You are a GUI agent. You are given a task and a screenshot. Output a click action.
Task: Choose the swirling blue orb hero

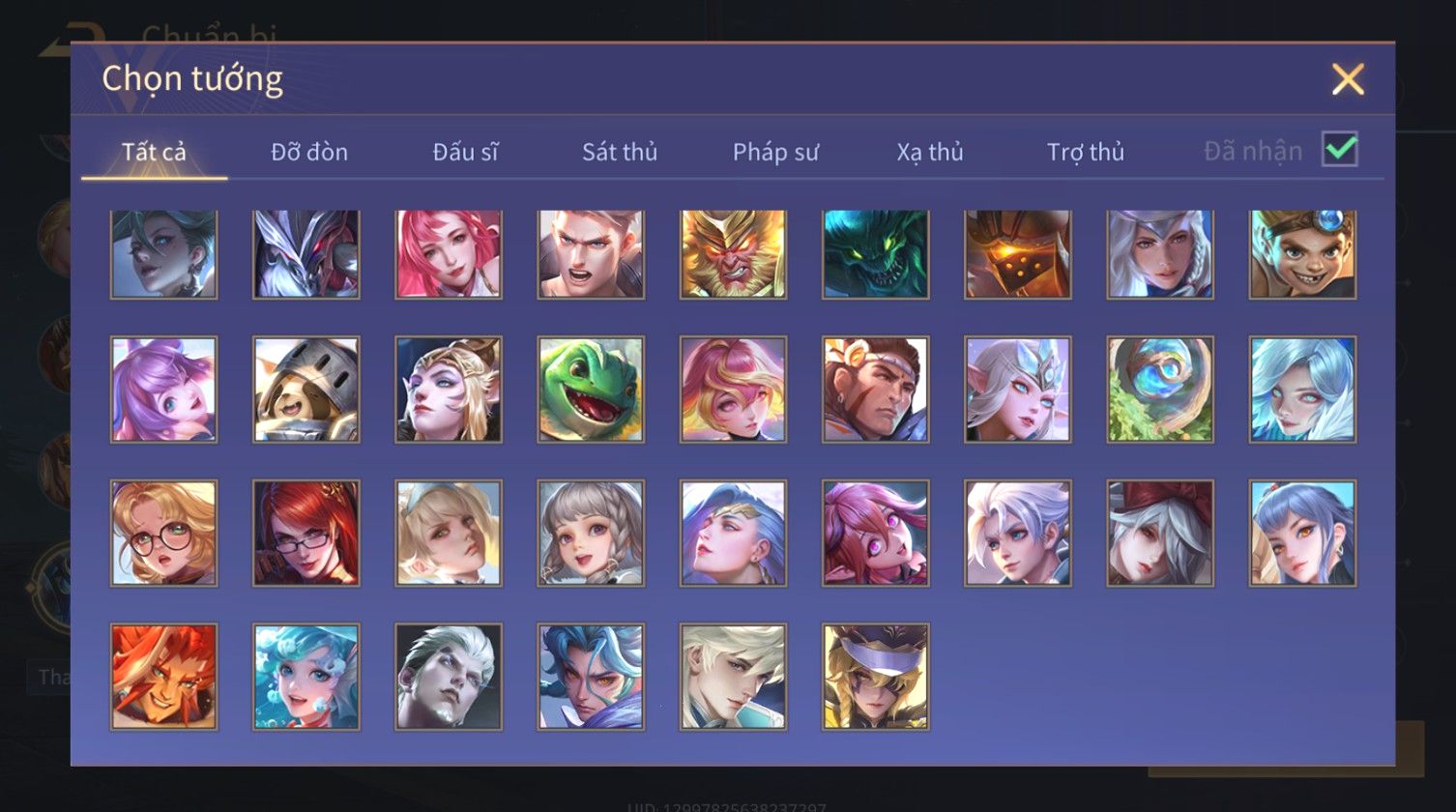(1160, 390)
